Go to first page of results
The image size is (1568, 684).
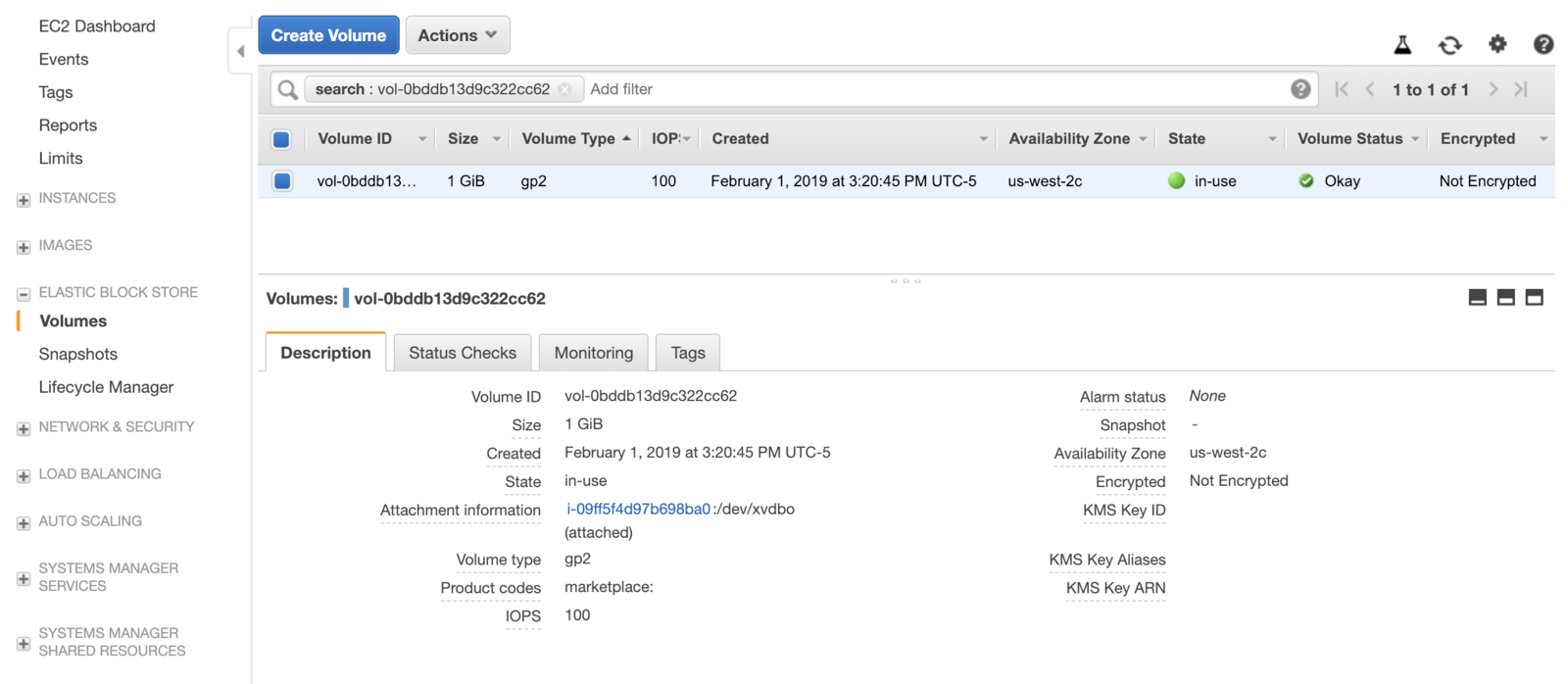(x=1342, y=89)
